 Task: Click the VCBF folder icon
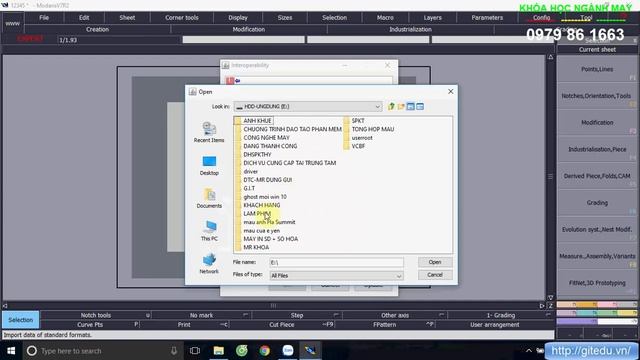point(347,146)
